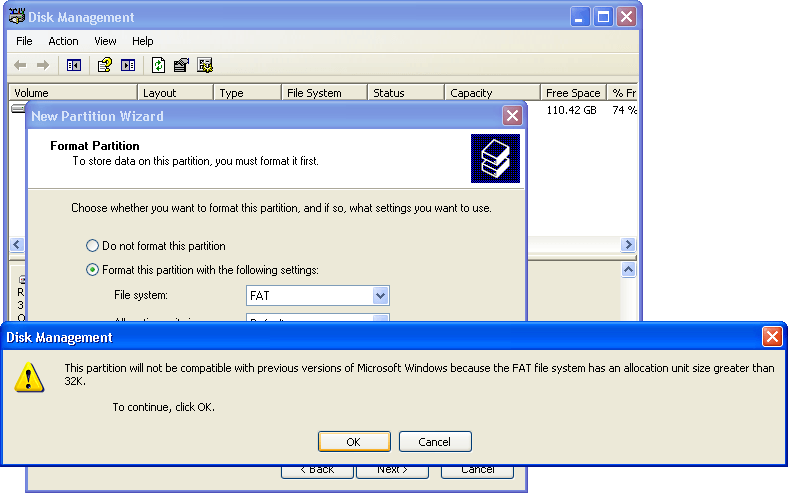Click the toolbar icon with yellow starburst
Viewport: 788px width, 493px height.
[x=205, y=65]
